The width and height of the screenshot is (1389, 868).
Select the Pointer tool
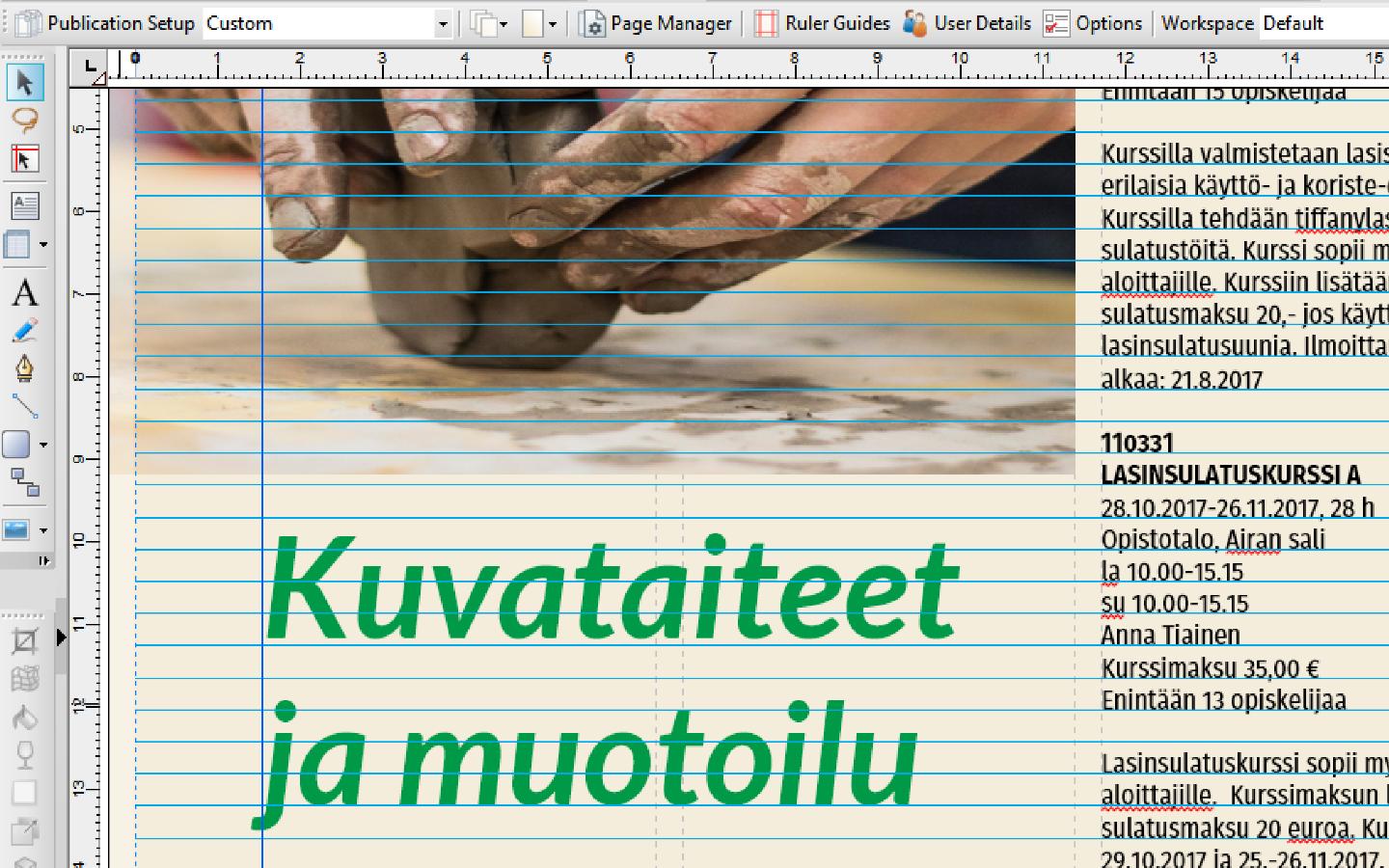click(x=24, y=83)
